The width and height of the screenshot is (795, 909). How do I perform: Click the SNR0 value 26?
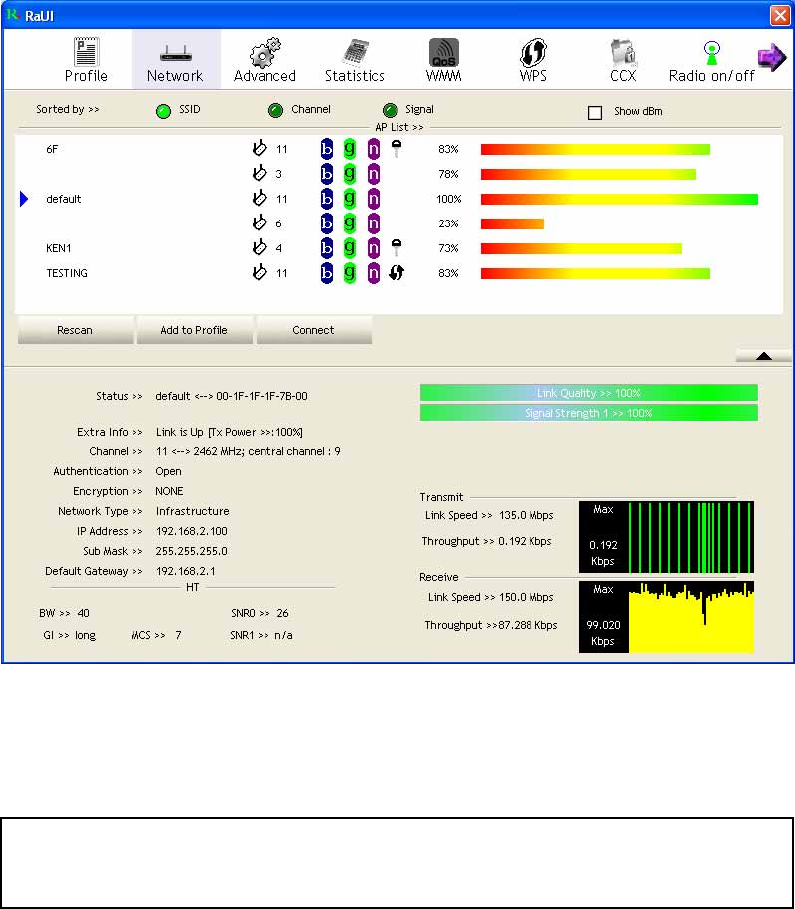(x=282, y=613)
